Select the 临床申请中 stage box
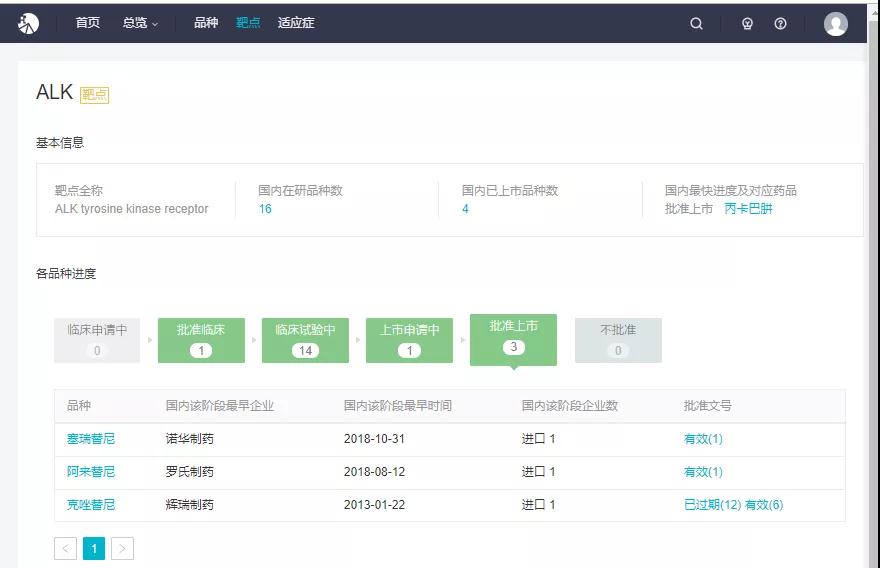Image resolution: width=880 pixels, height=568 pixels. click(97, 340)
